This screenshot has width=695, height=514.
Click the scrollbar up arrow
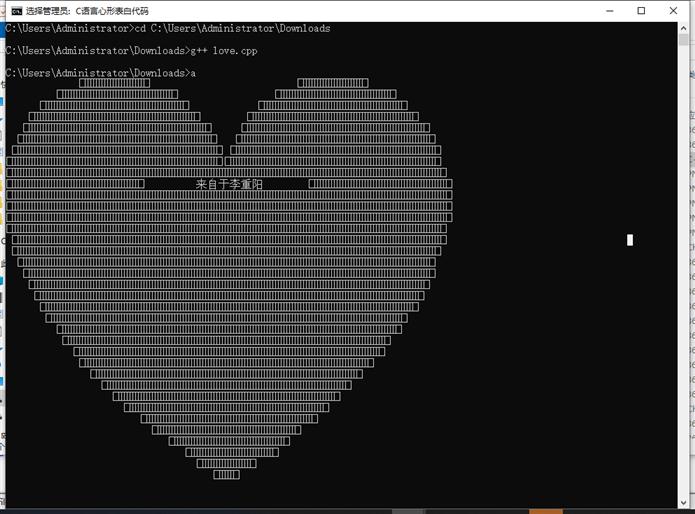pos(683,28)
